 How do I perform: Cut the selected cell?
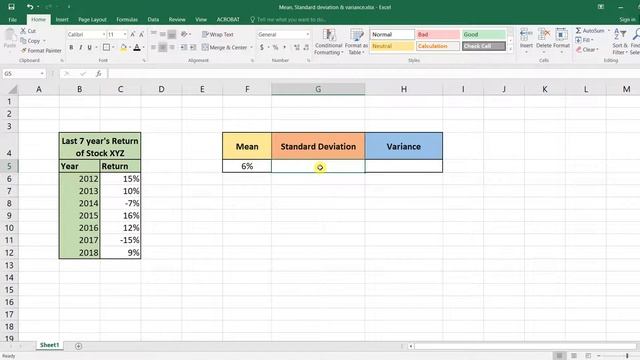click(28, 31)
